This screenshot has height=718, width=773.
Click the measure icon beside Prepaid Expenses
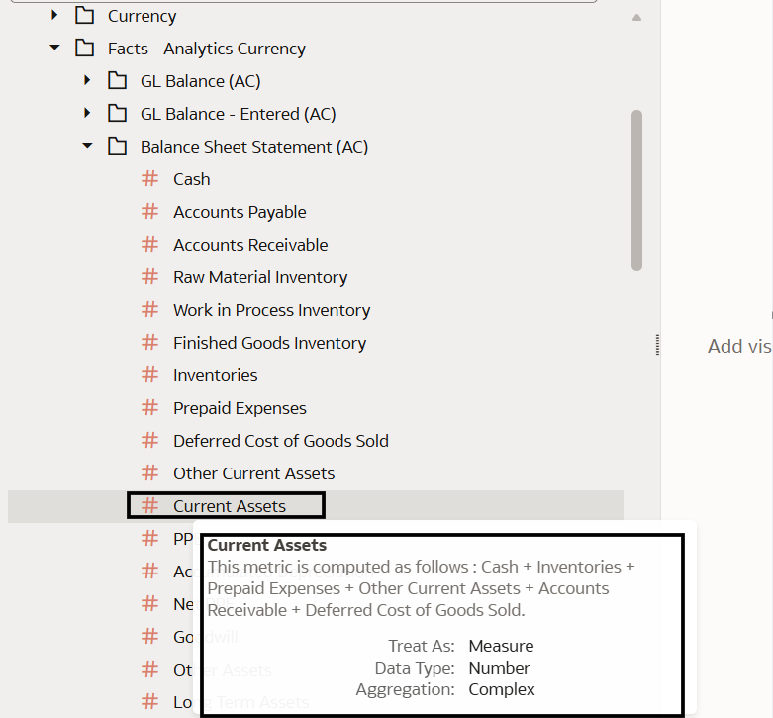(x=150, y=408)
